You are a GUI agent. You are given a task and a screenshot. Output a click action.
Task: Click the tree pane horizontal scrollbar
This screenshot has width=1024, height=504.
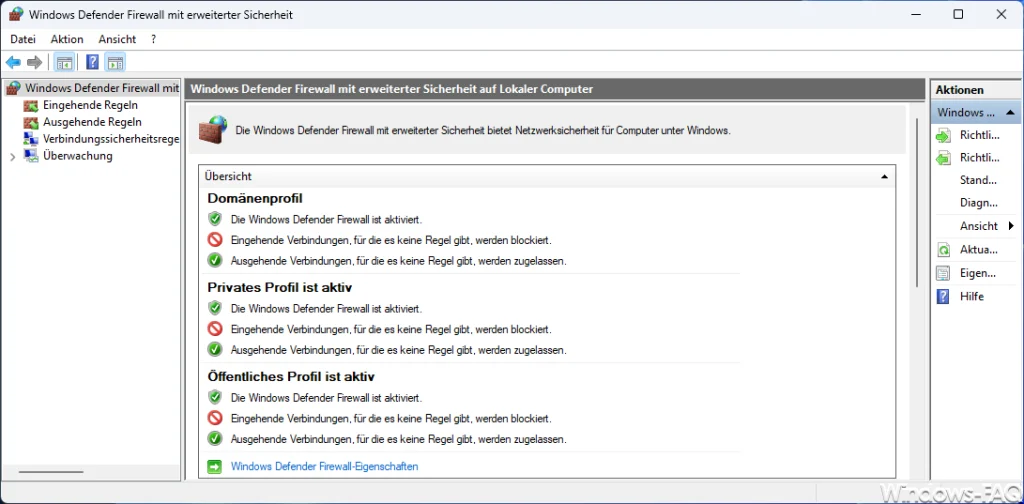click(51, 471)
